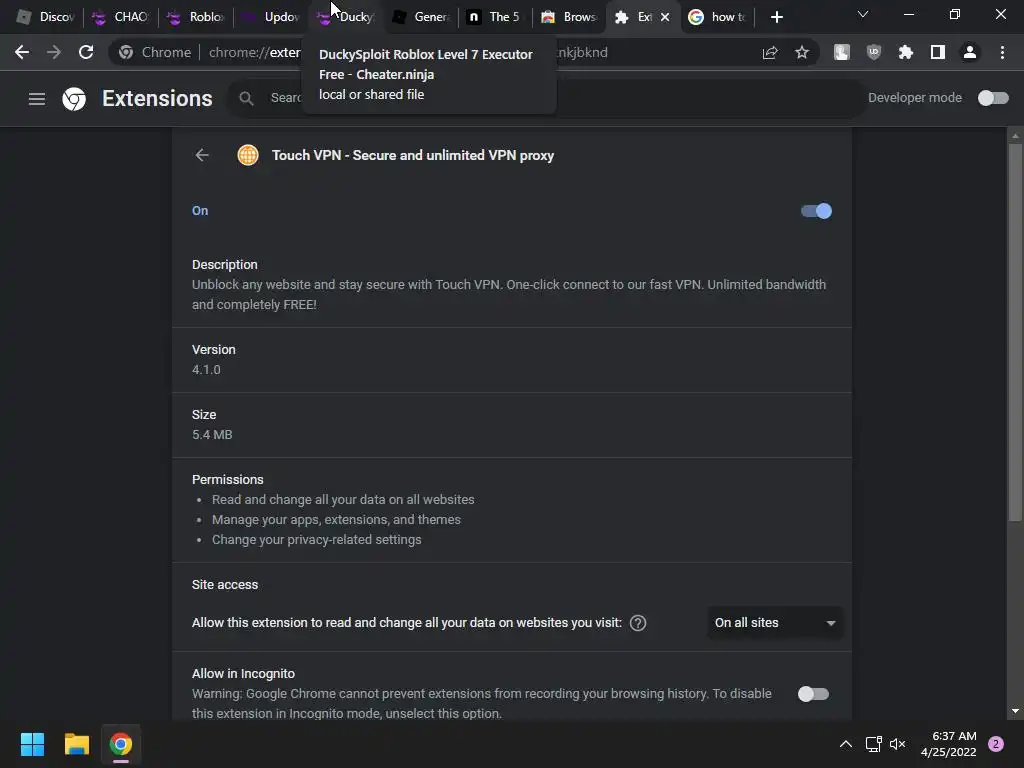This screenshot has width=1024, height=768.
Task: Open Chrome three-dot menu
Action: tap(1002, 52)
